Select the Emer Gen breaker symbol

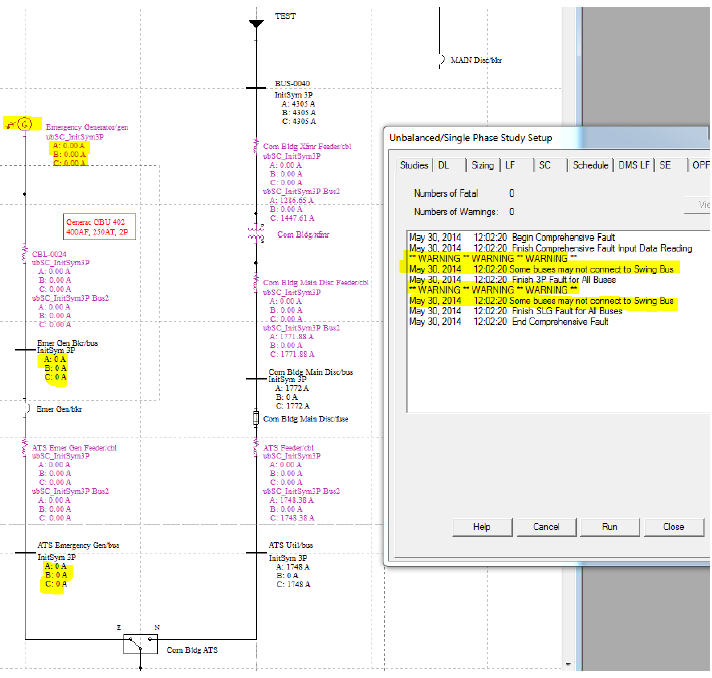point(25,408)
